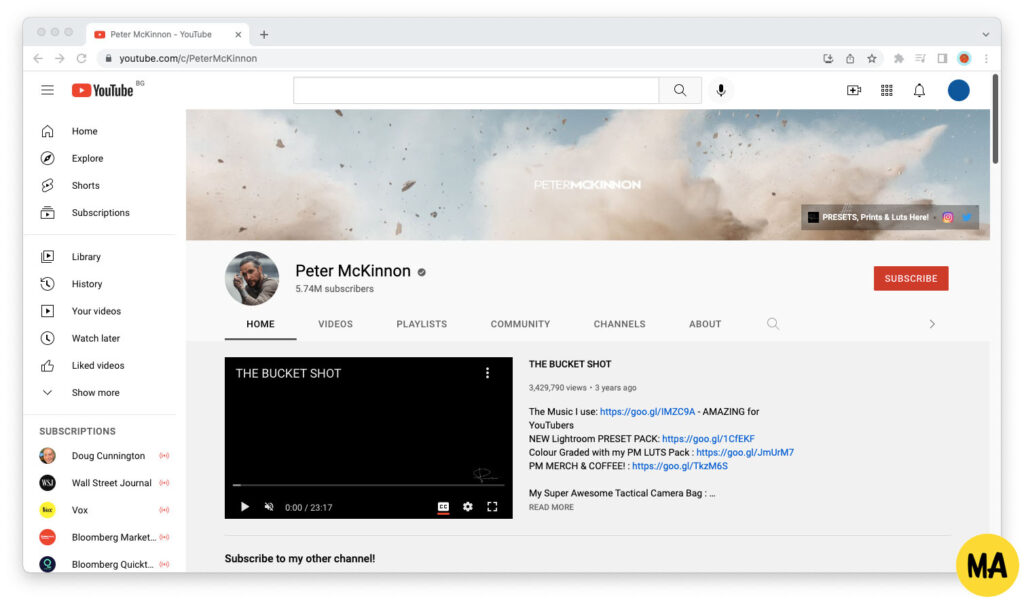Open the notifications bell
Screen dimensions: 1024x601
(x=919, y=90)
